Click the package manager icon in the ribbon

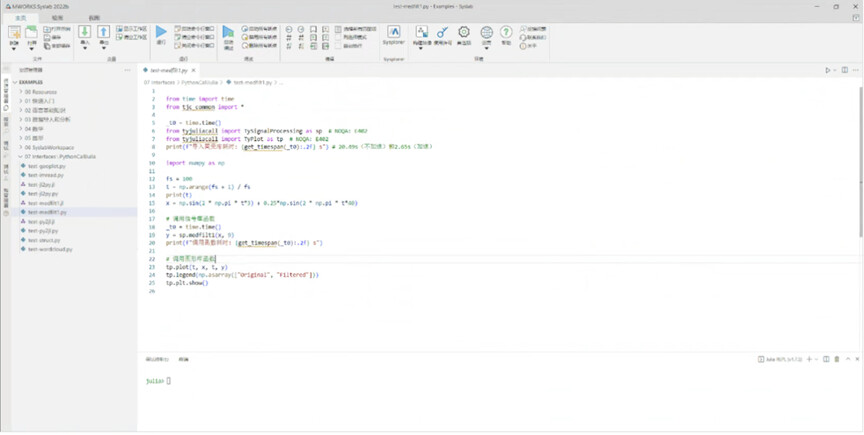(x=422, y=32)
